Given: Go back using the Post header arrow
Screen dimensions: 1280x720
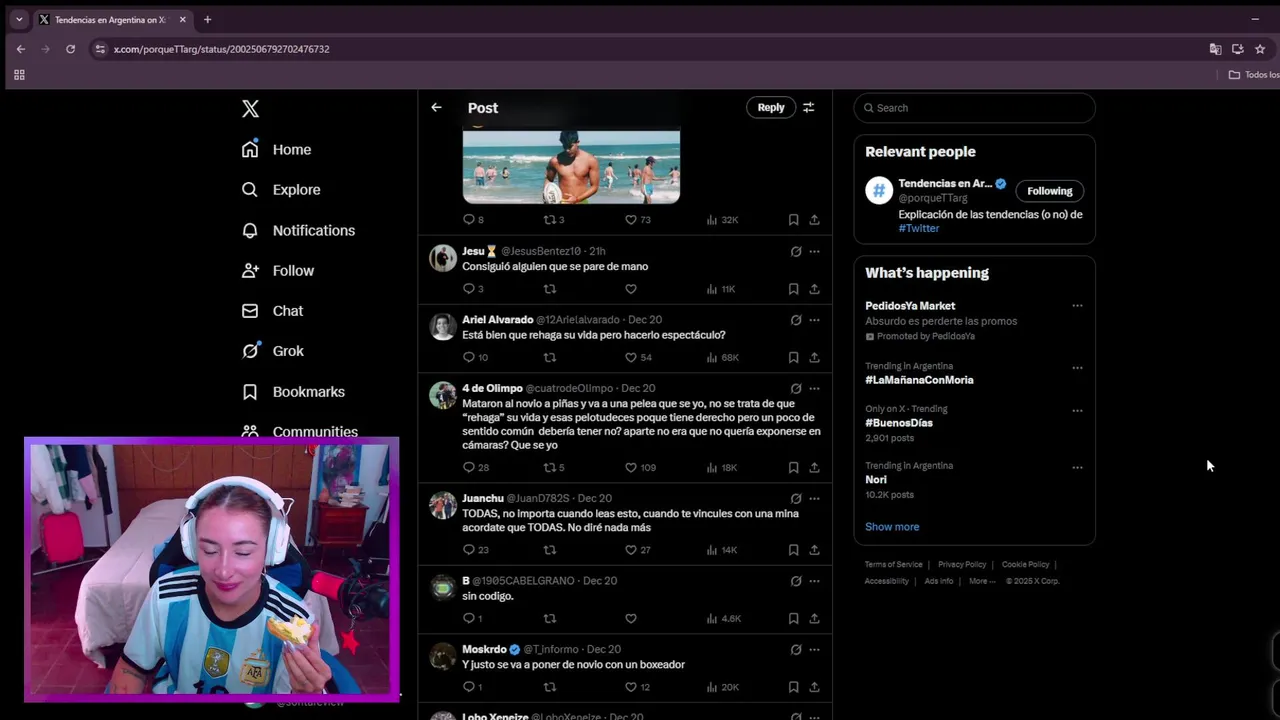Looking at the screenshot, I should pos(436,107).
